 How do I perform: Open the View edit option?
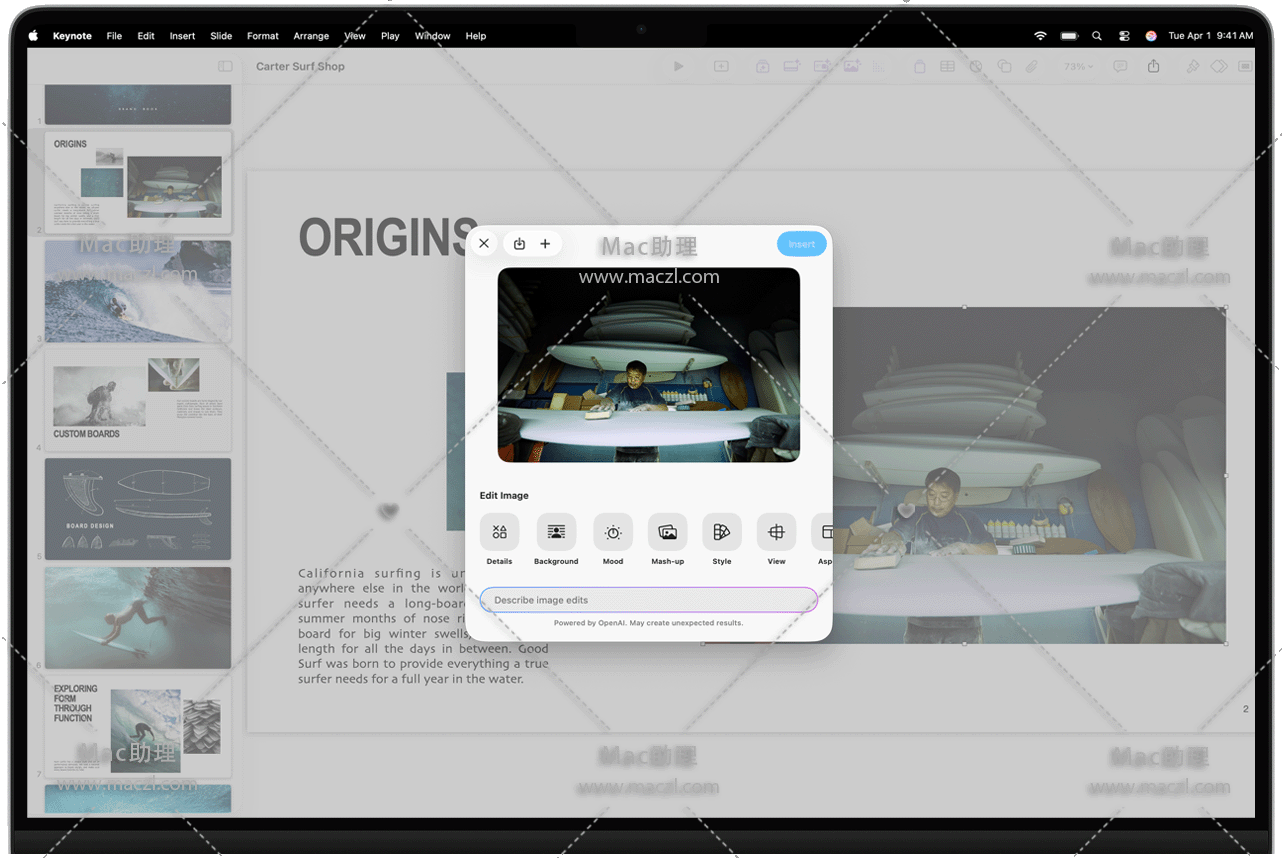[776, 532]
